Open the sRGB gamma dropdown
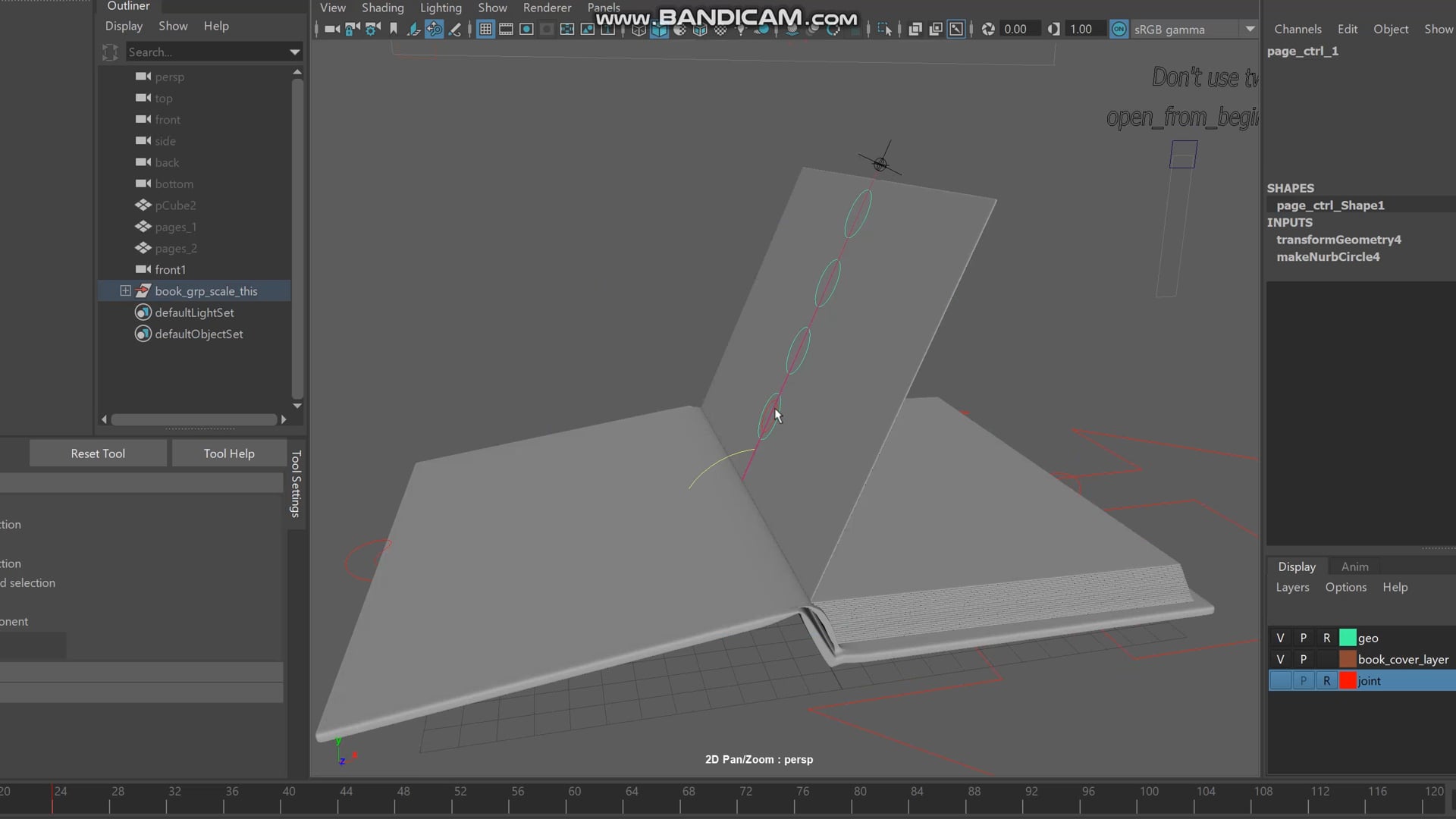This screenshot has width=1456, height=819. tap(1250, 29)
